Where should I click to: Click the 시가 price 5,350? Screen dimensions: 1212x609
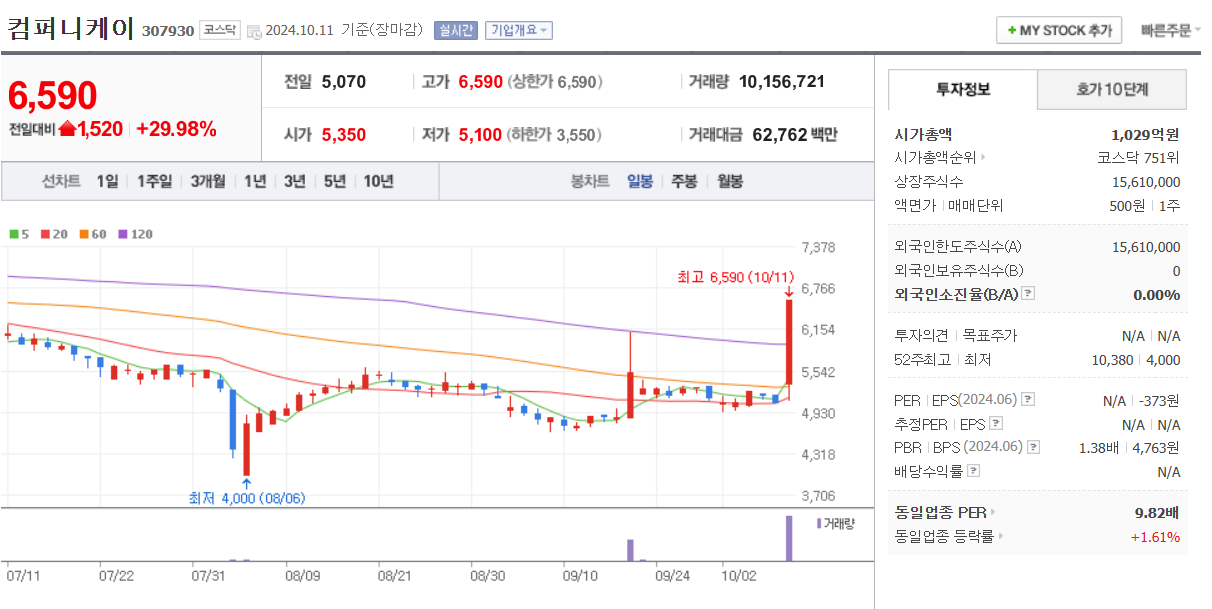344,134
